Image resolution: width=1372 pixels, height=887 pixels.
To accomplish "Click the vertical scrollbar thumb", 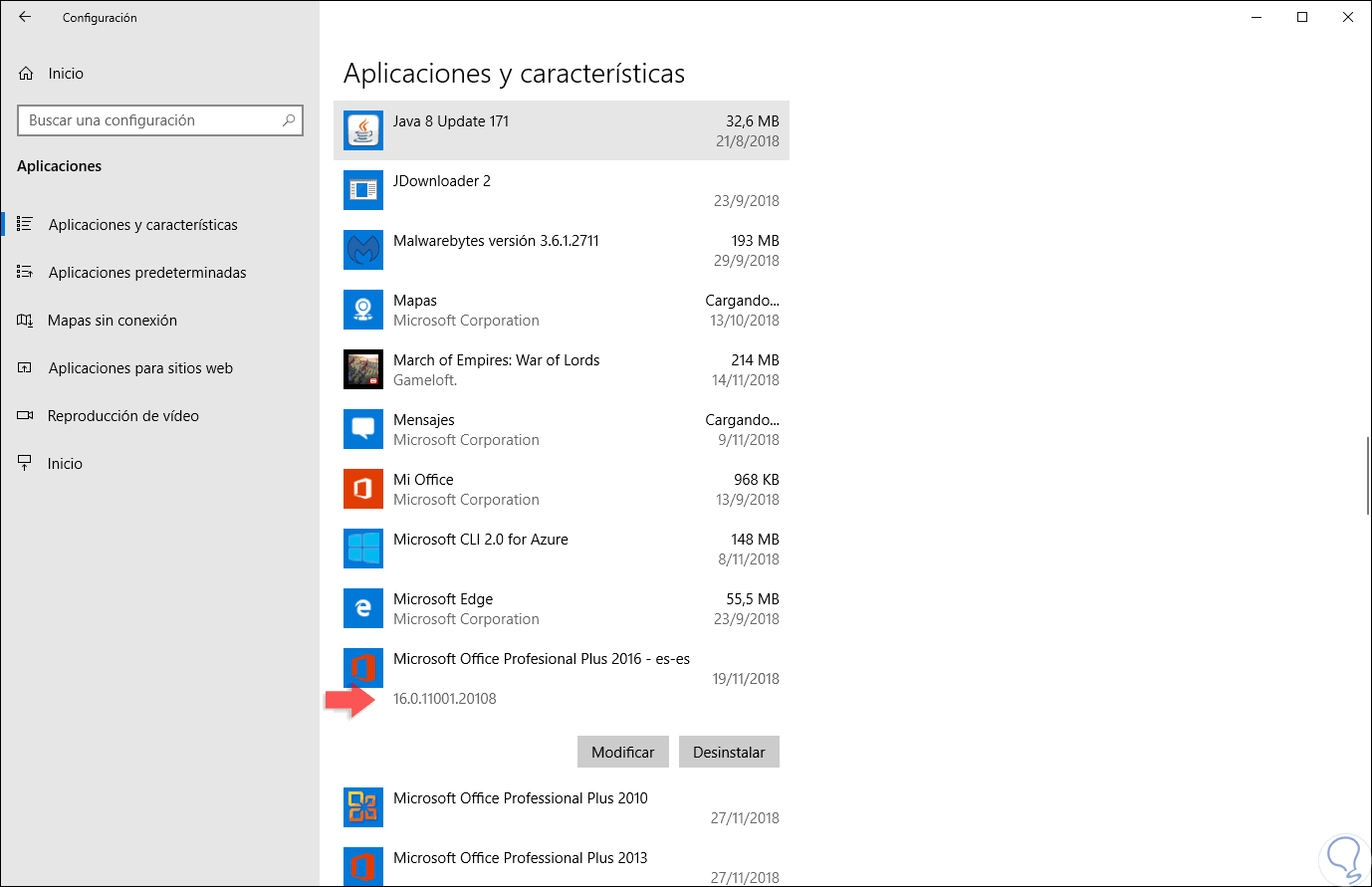I will (1368, 476).
